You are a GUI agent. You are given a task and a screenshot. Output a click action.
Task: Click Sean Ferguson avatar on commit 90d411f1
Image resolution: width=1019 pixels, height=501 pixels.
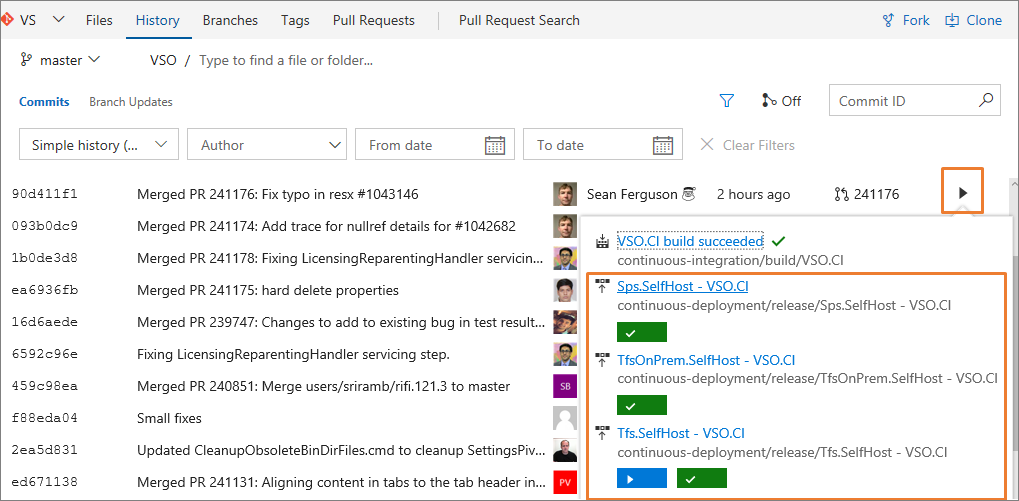tap(565, 194)
